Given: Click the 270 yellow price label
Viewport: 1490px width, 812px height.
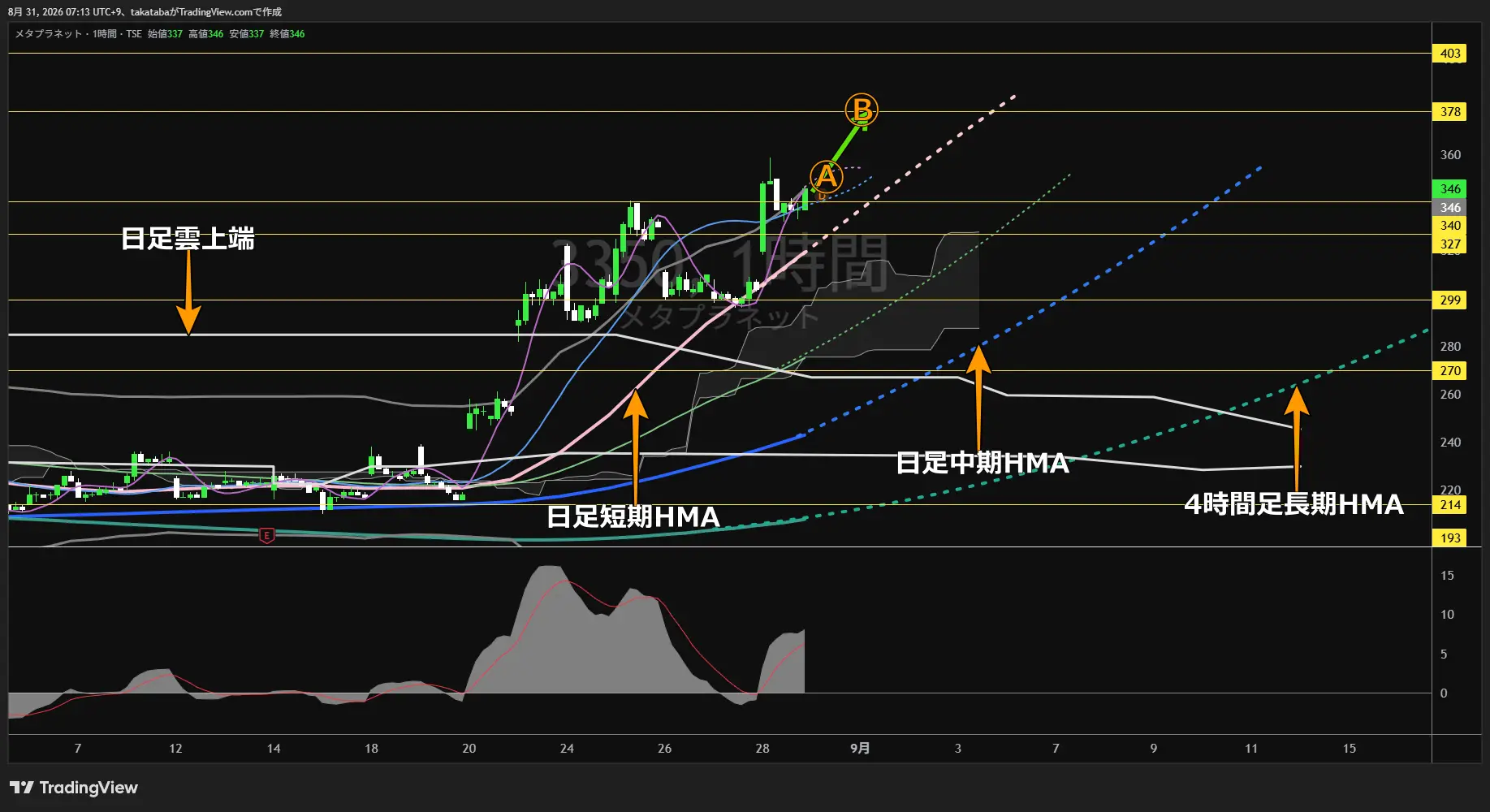Looking at the screenshot, I should pyautogui.click(x=1449, y=371).
